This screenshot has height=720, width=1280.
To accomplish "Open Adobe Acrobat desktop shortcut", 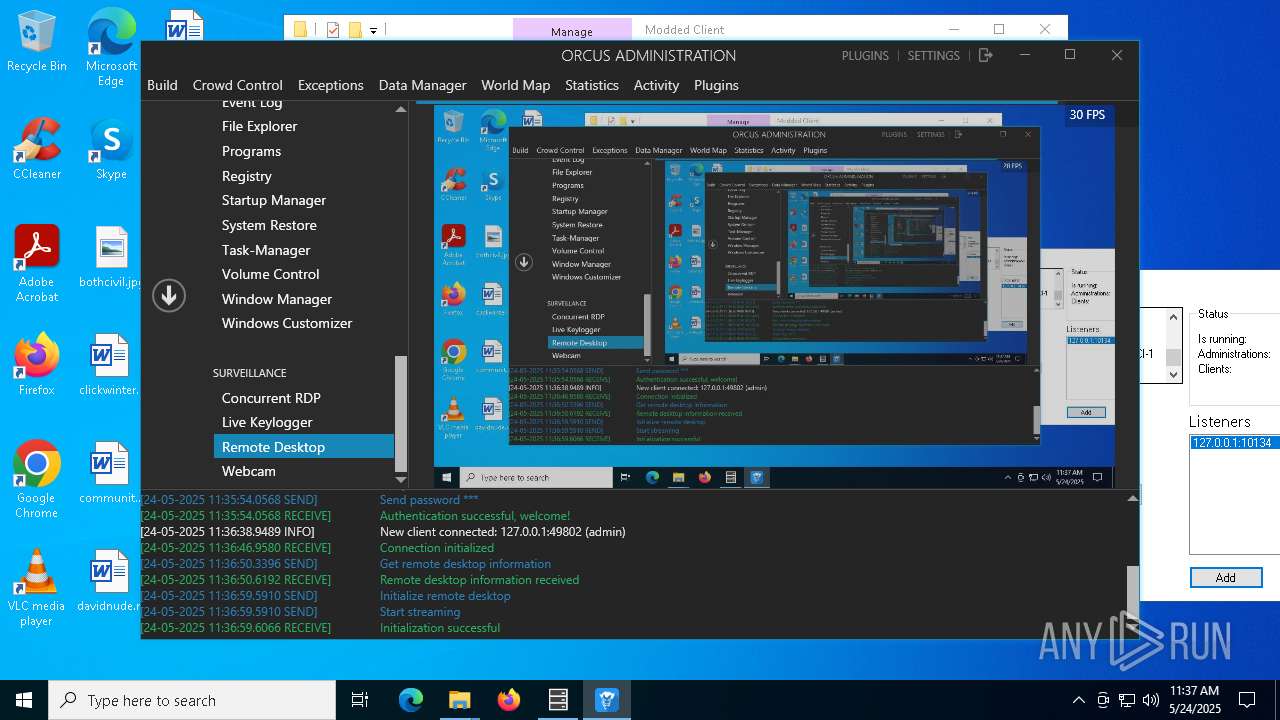I will click(37, 263).
